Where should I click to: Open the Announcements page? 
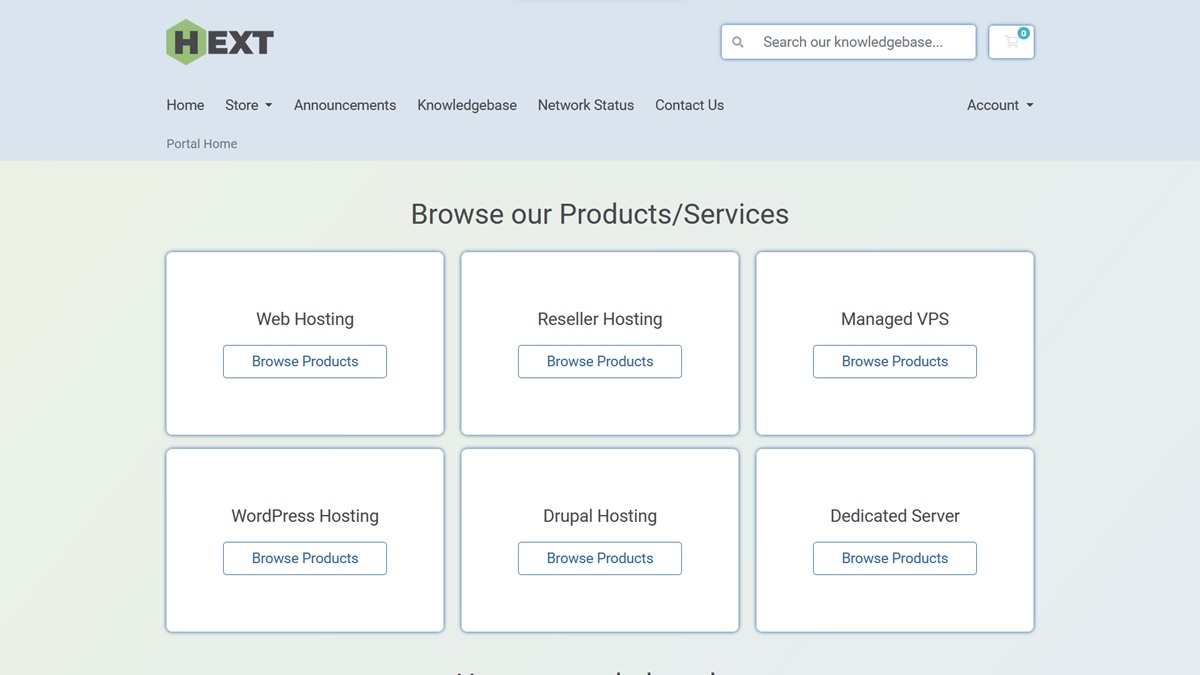tap(345, 105)
